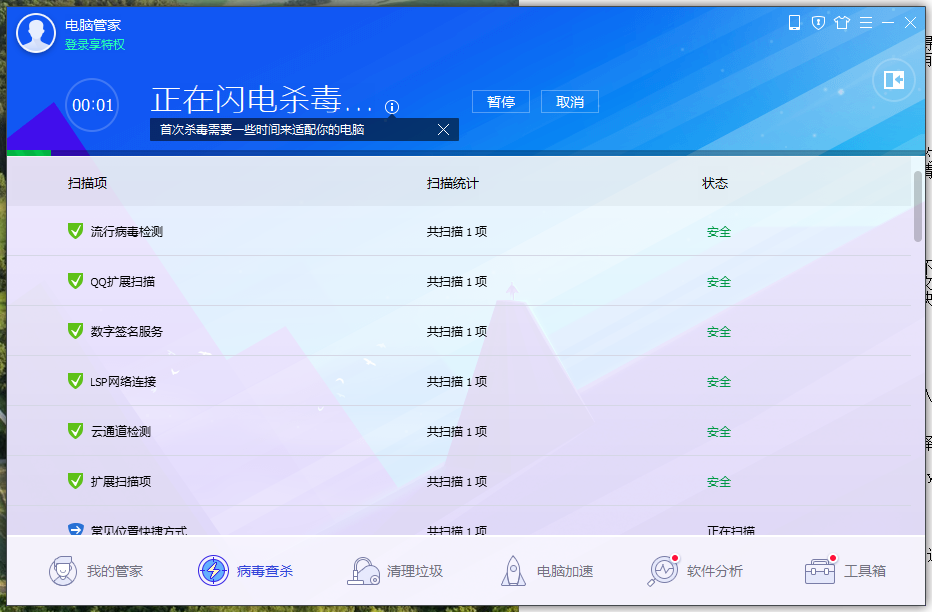Viewport: 932px width, 612px height.
Task: Open the hamburger main menu icon
Action: [x=865, y=22]
